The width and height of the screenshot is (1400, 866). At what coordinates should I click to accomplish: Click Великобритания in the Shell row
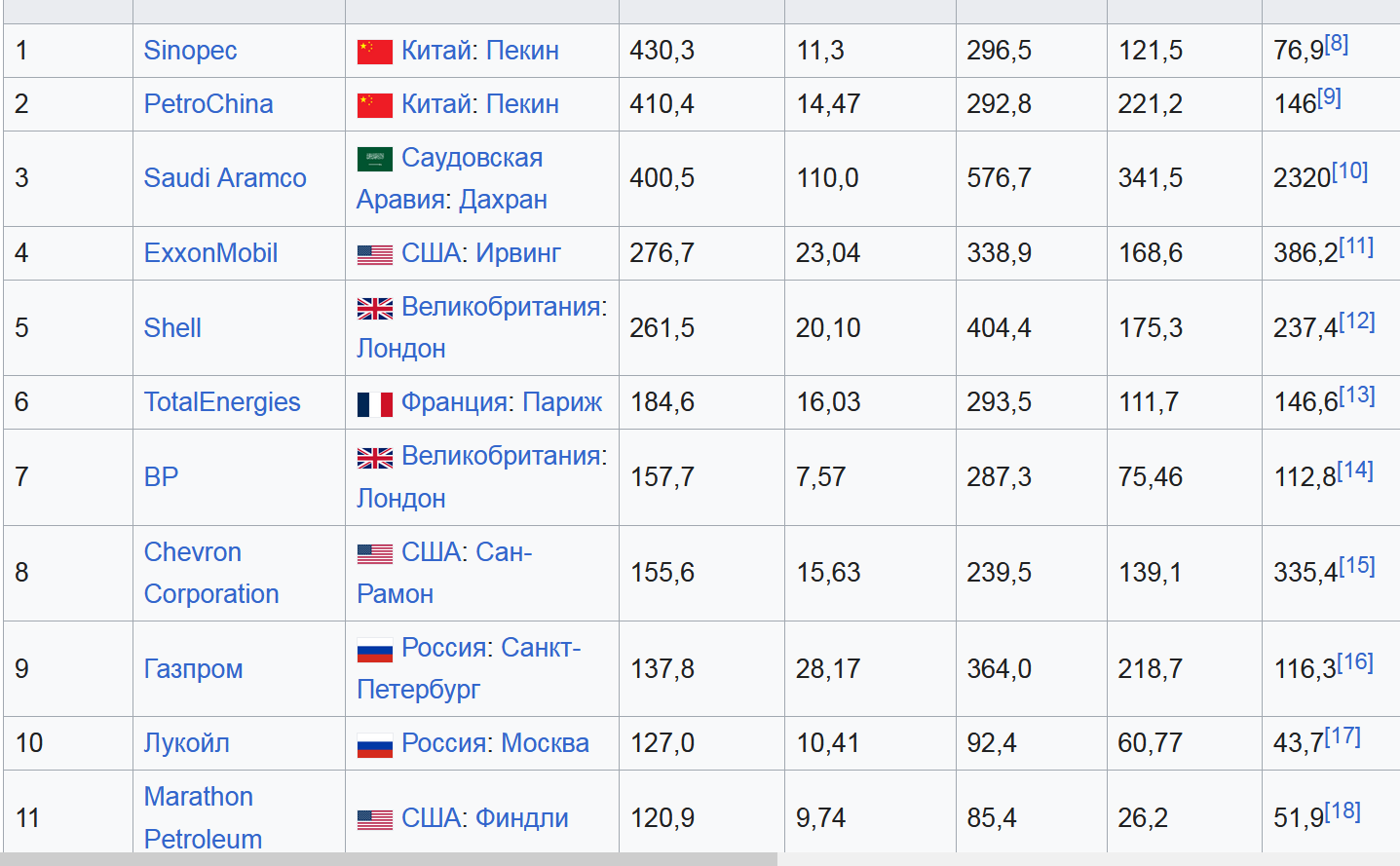(500, 307)
